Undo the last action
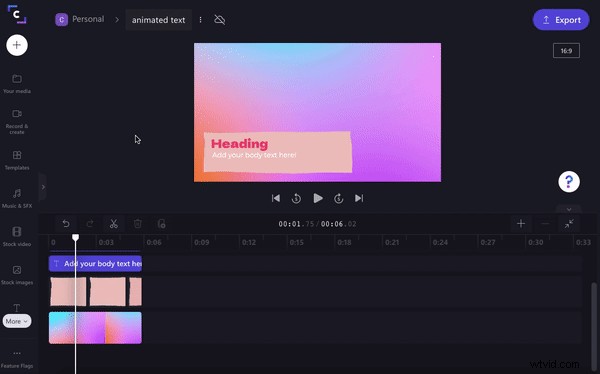Viewport: 600px width, 374px height. (x=66, y=224)
